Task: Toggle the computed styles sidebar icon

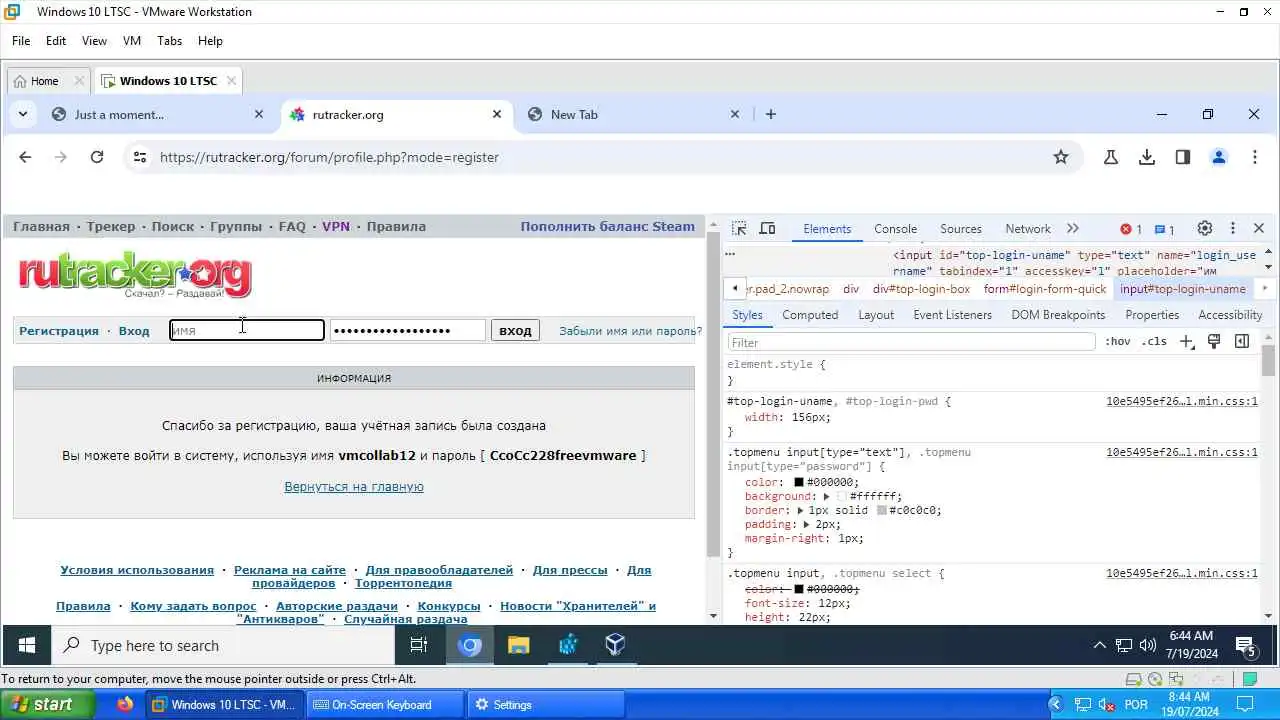Action: click(1242, 341)
